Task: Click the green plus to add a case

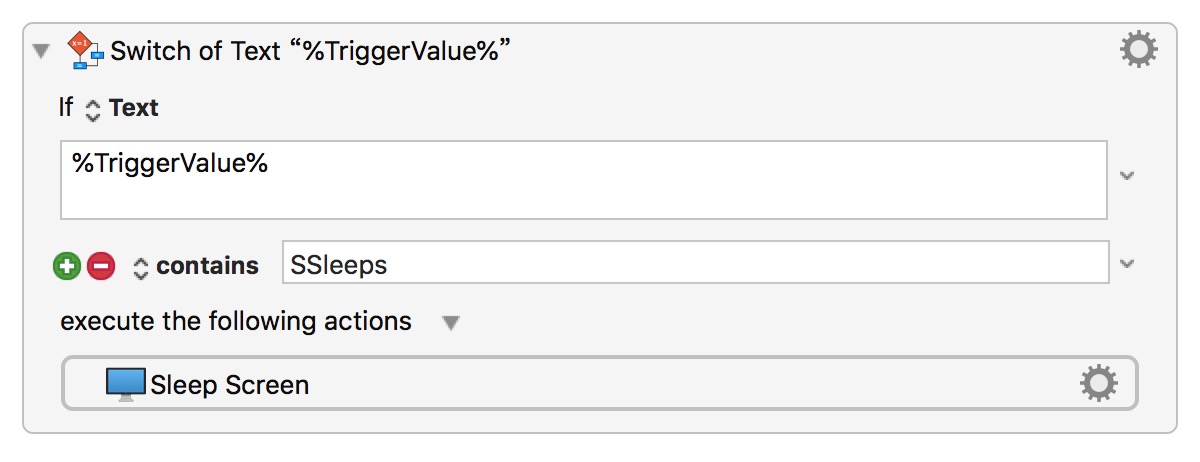Action: click(66, 266)
